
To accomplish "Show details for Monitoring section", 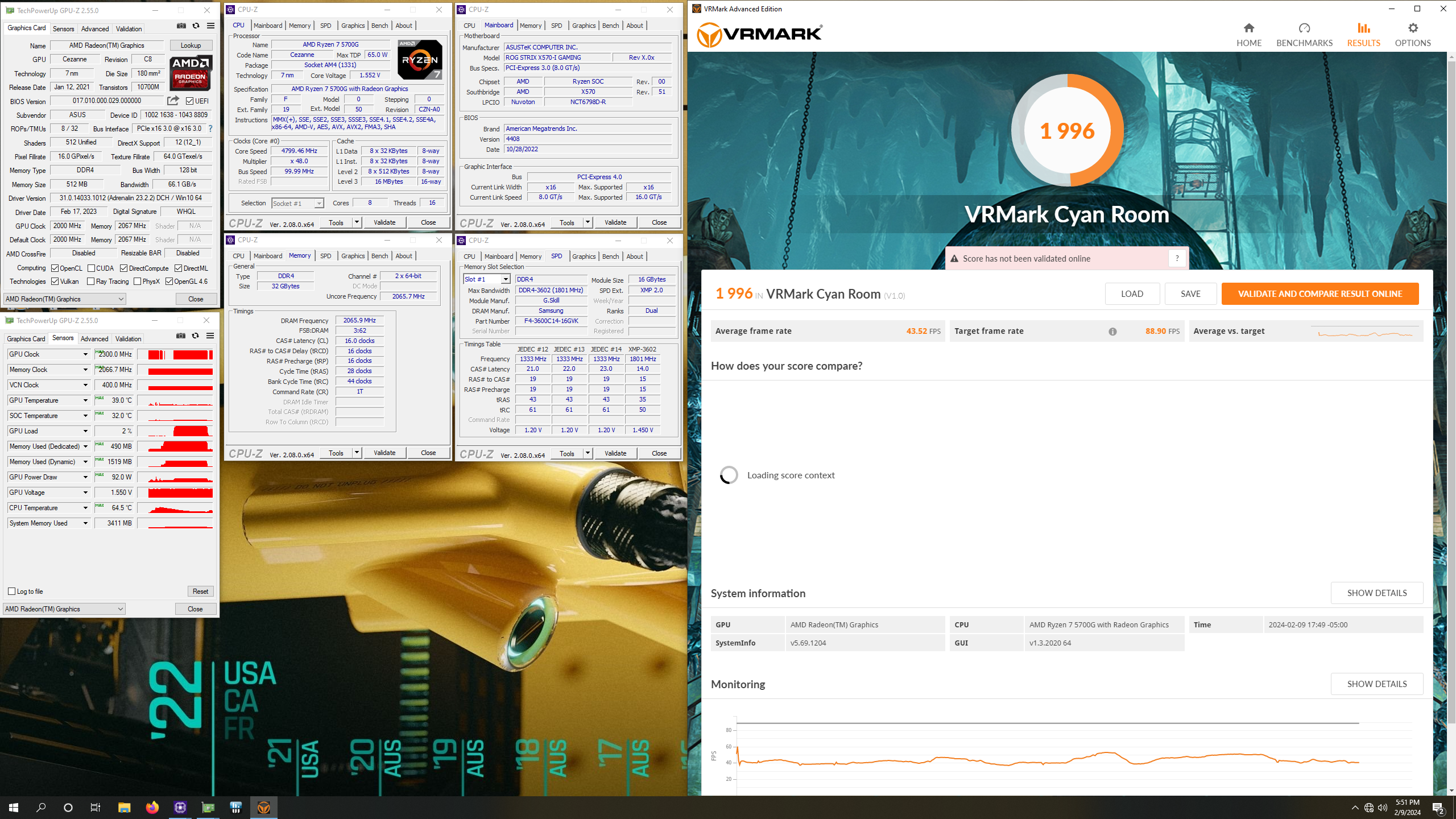I will (1377, 684).
